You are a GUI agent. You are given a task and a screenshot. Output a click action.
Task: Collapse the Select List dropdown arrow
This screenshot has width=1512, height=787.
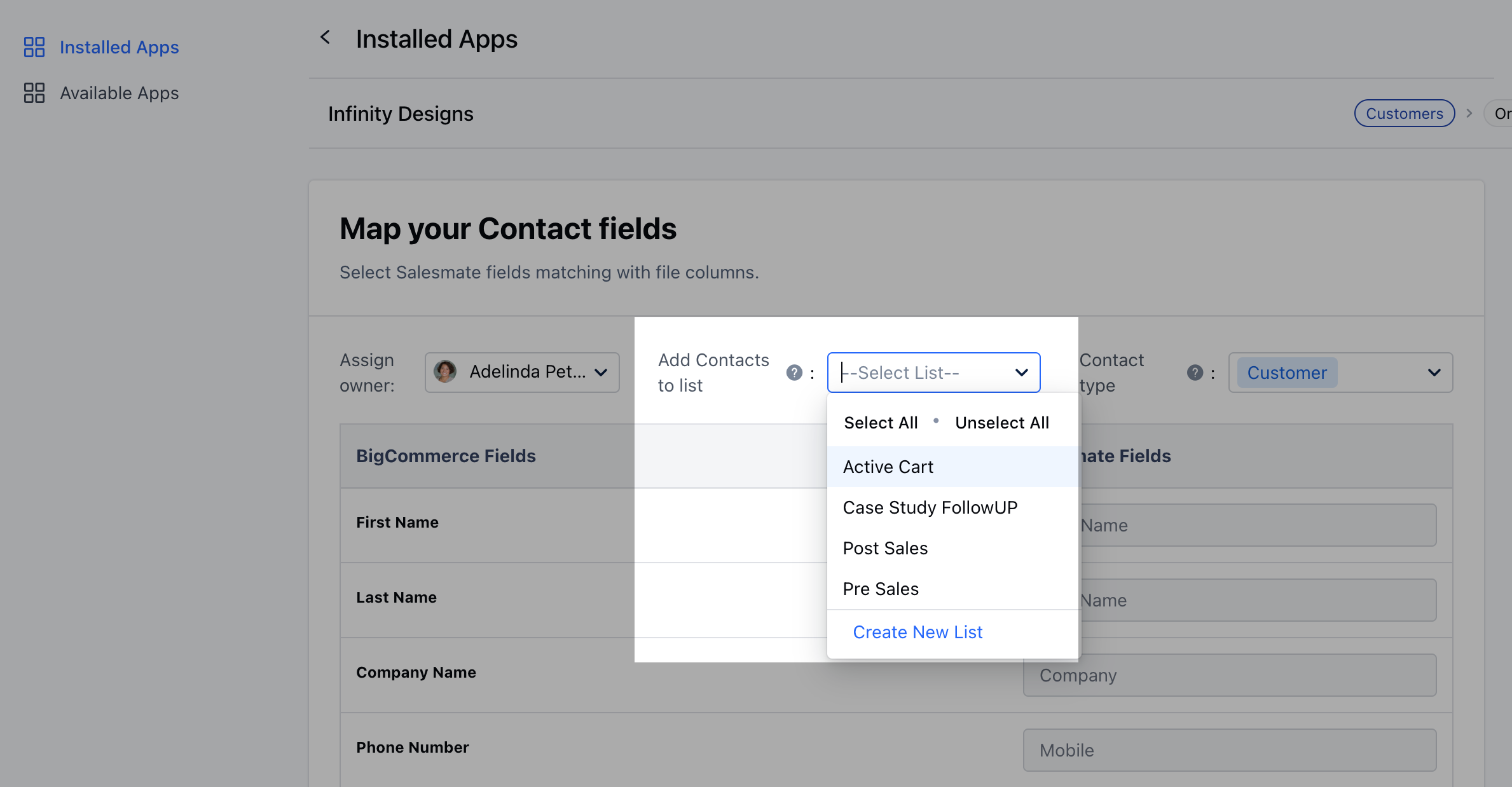coord(1021,373)
